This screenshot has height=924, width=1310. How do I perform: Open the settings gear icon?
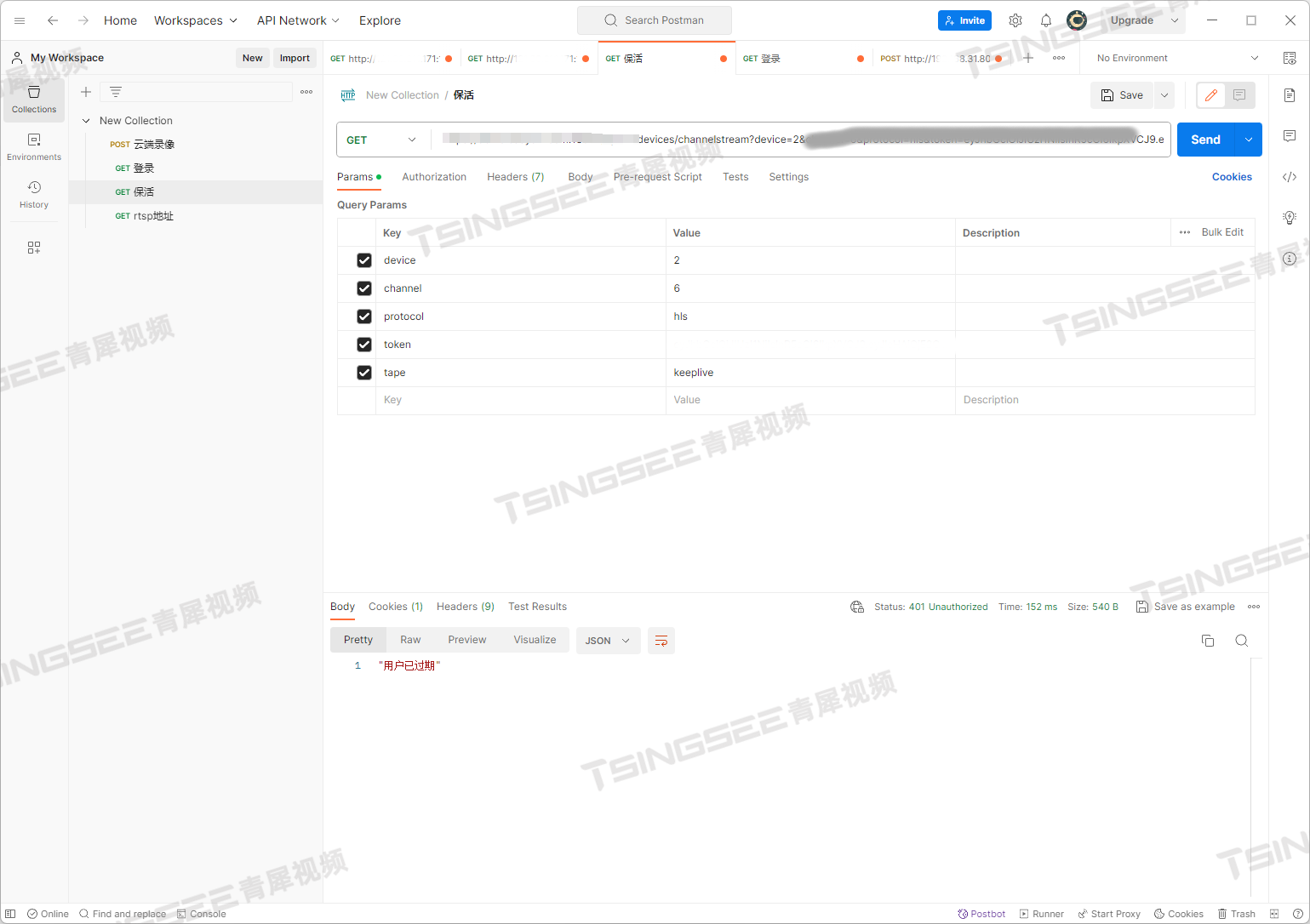[1015, 20]
